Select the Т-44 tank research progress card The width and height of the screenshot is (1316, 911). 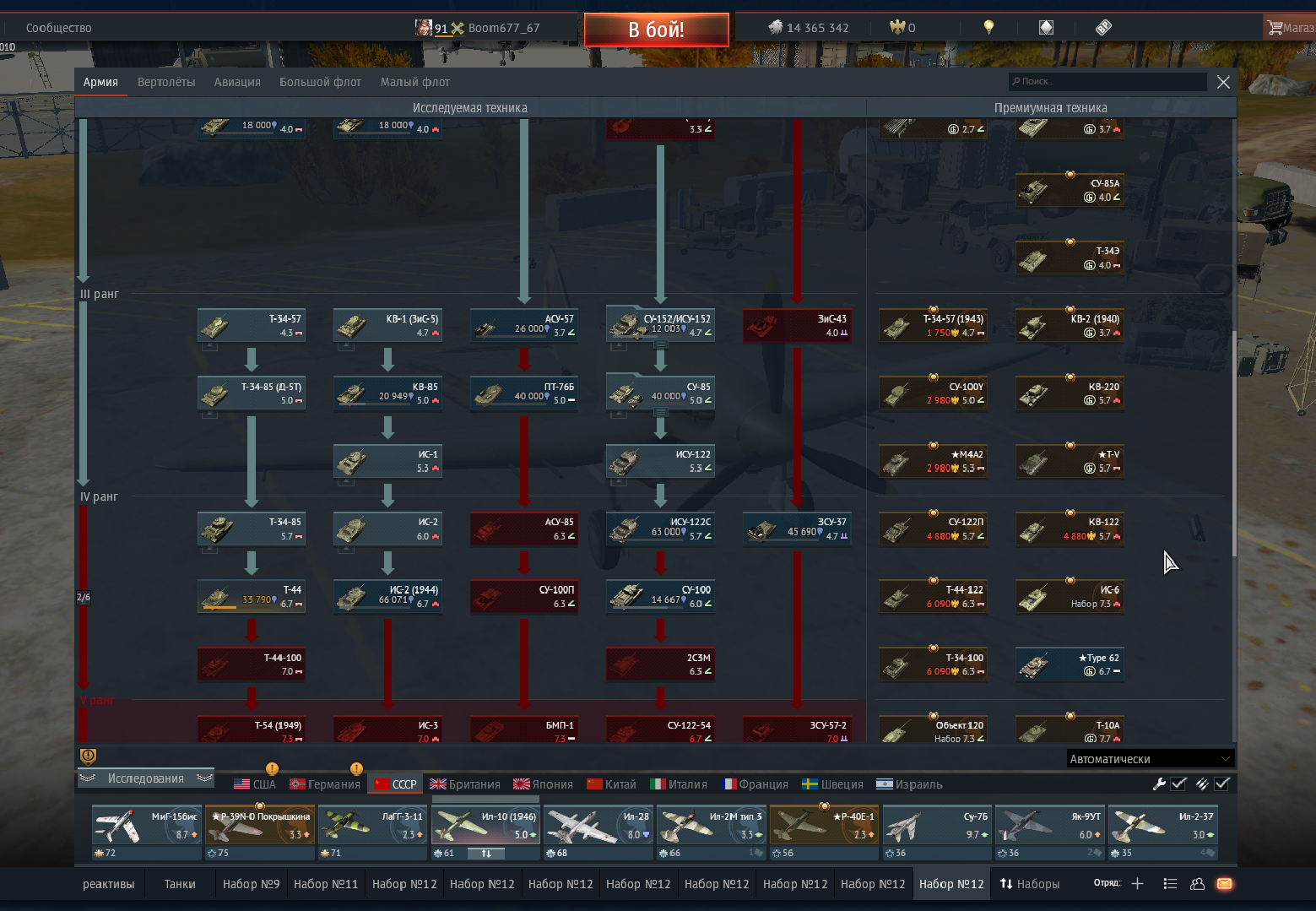[252, 596]
